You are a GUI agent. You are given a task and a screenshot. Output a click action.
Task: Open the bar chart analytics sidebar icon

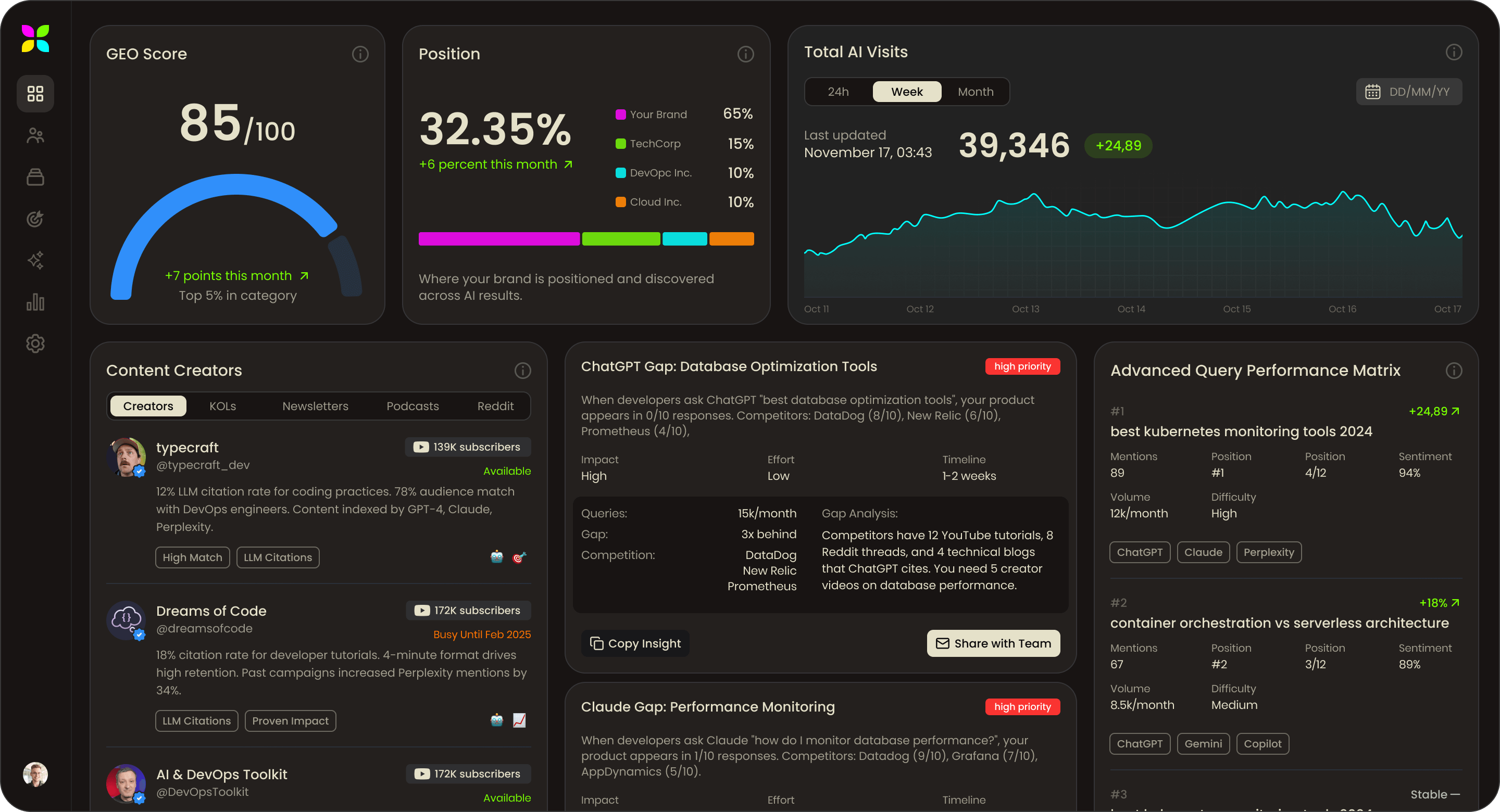(35, 302)
